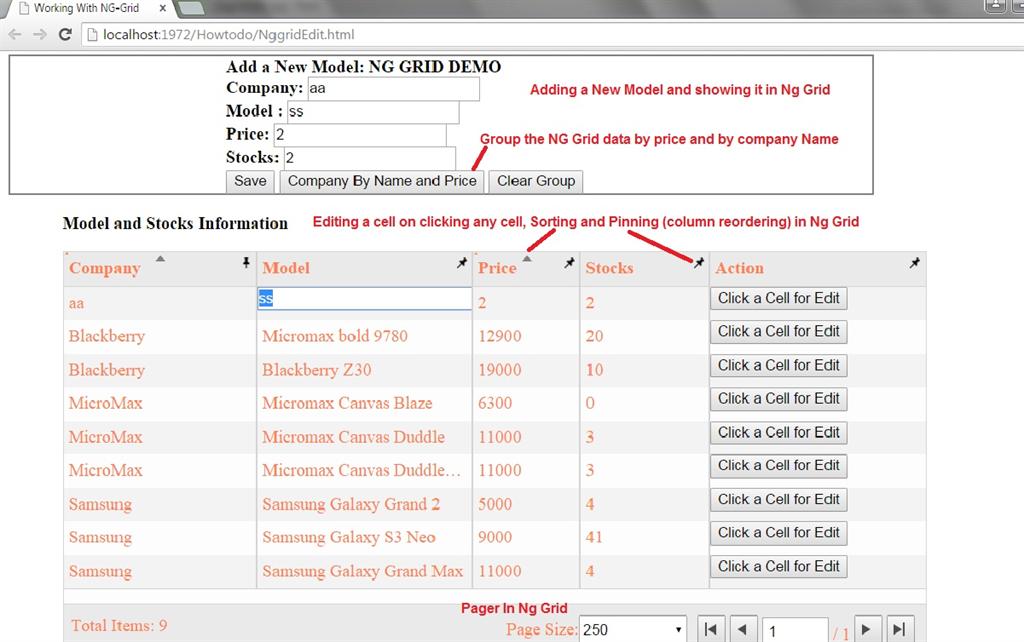Click edit button in the aa row
The image size is (1024, 642).
pyautogui.click(x=778, y=298)
